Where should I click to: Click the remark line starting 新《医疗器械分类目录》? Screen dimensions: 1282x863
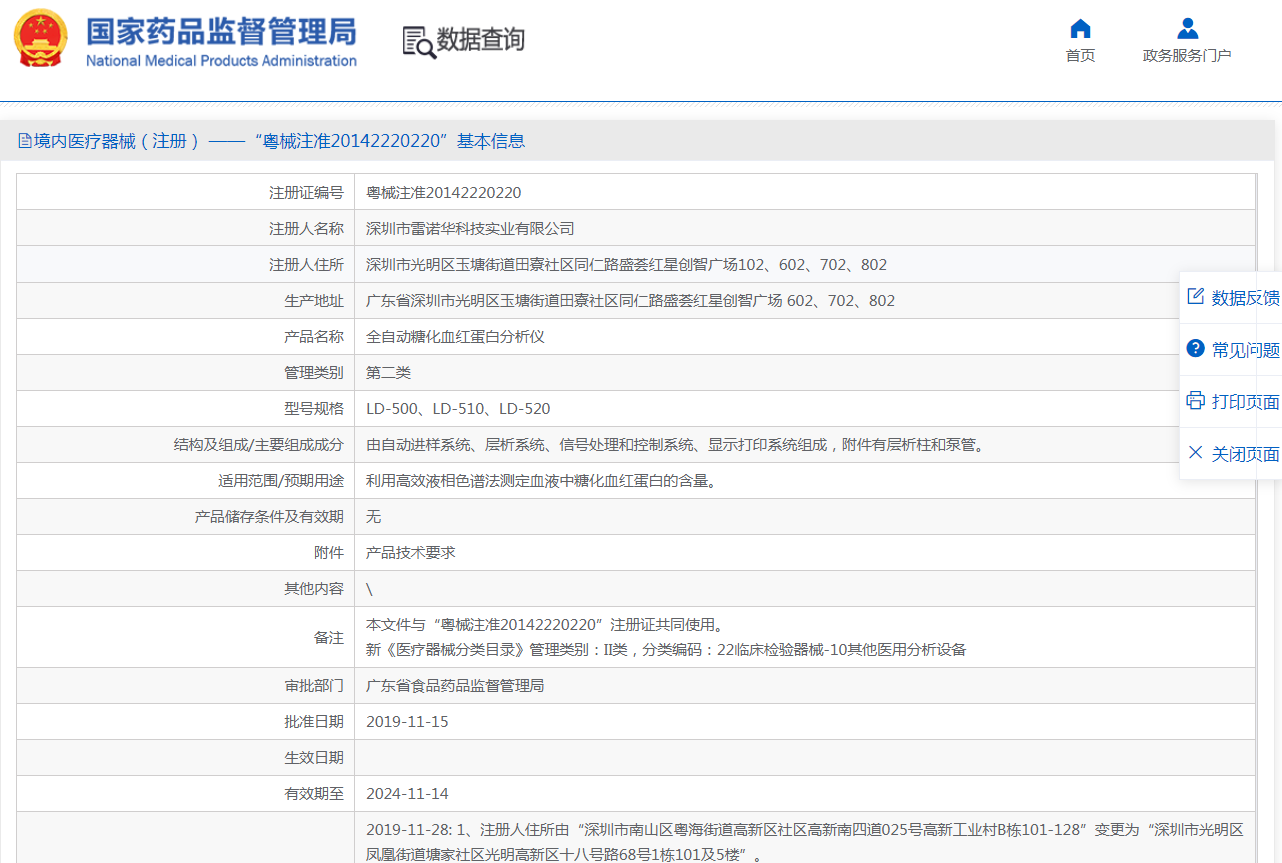666,650
